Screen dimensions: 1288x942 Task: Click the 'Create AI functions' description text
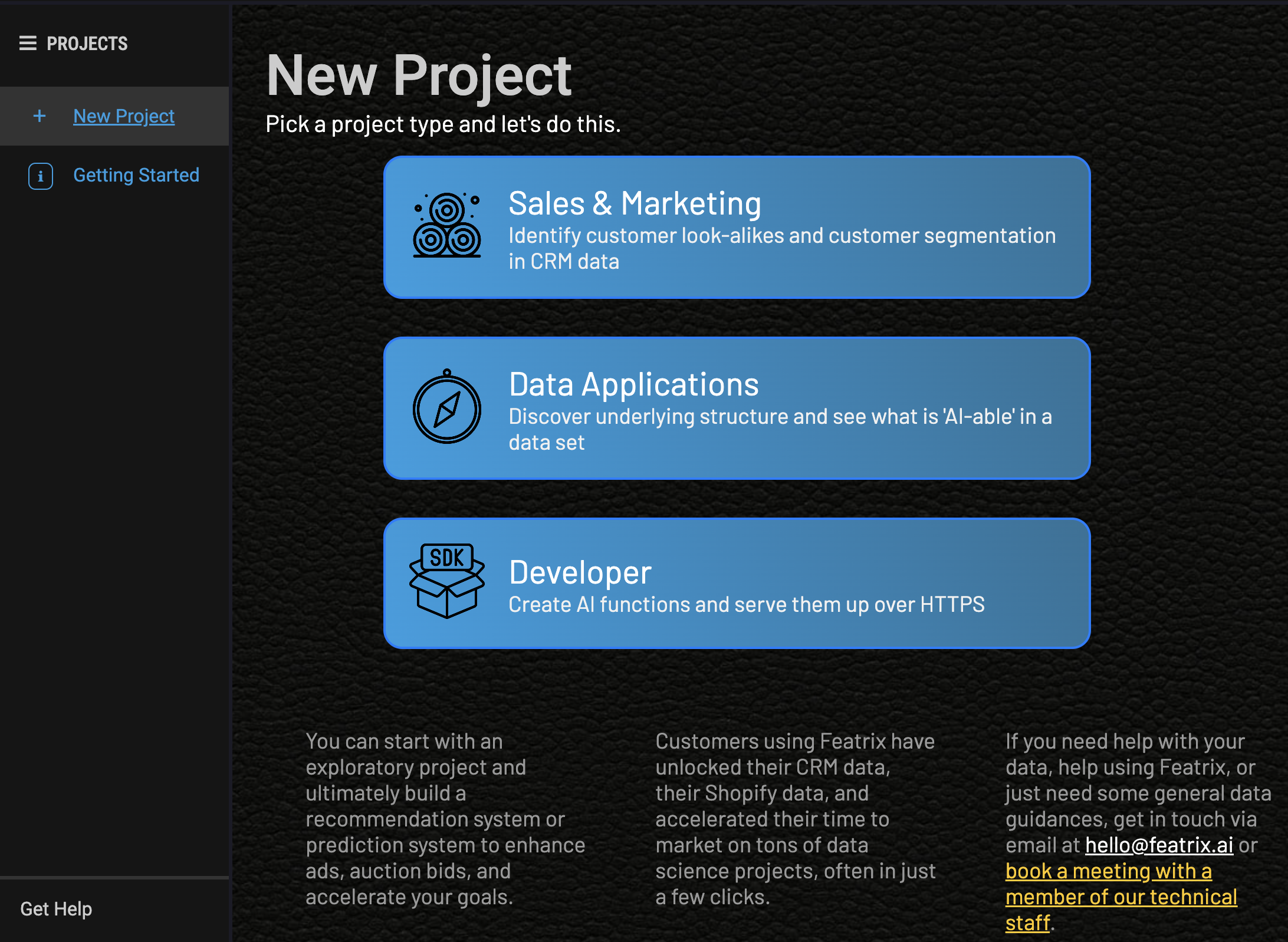pyautogui.click(x=746, y=605)
